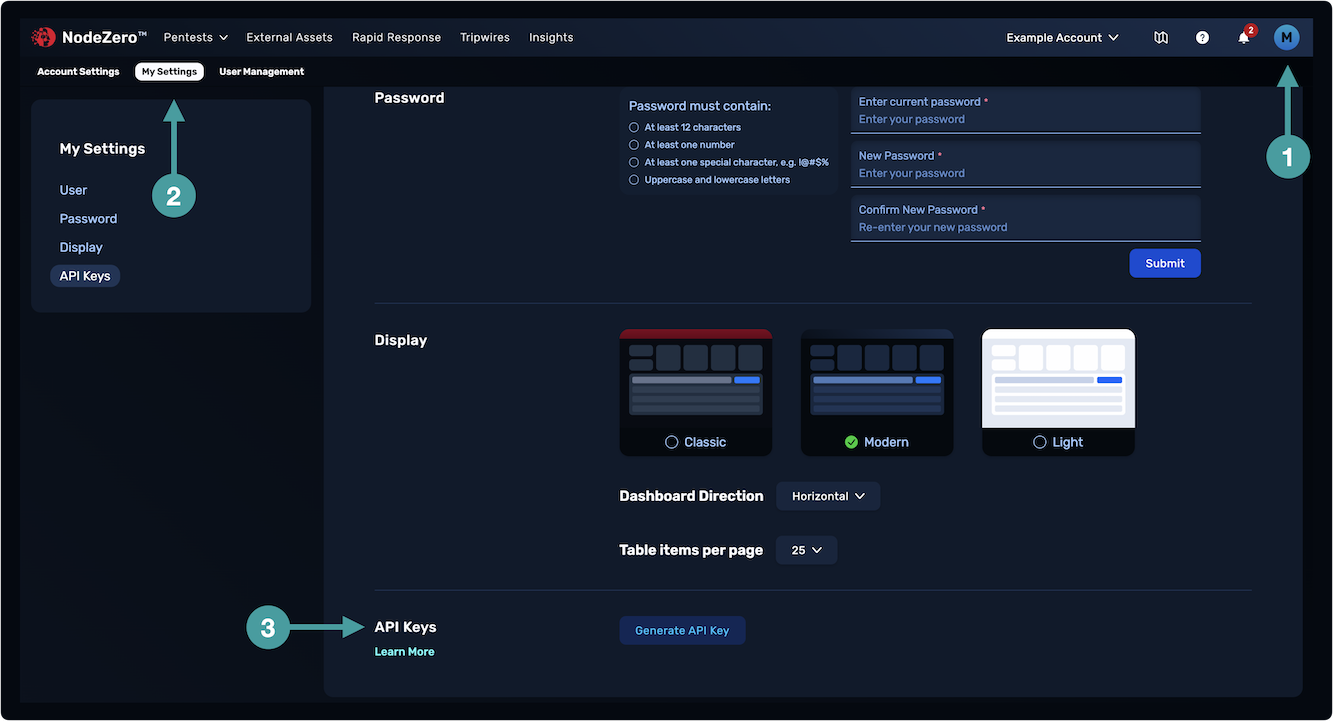
Task: Open the Table items per page dropdown
Action: click(x=806, y=550)
